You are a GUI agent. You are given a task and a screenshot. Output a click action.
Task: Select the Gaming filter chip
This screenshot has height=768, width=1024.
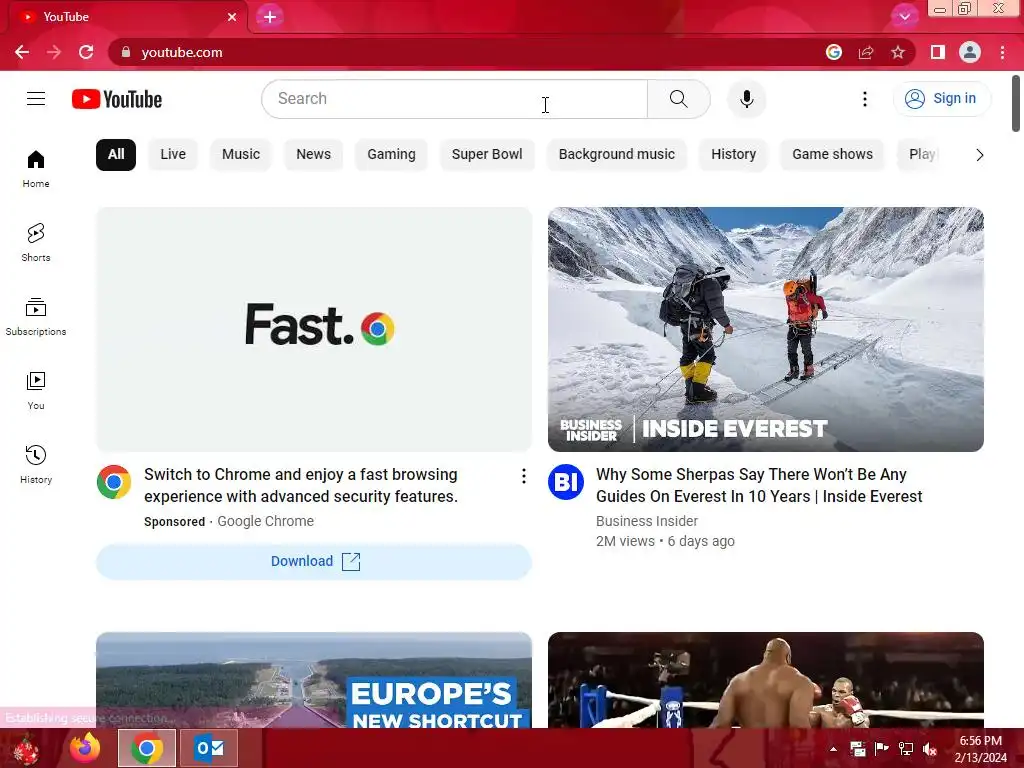[x=391, y=155]
